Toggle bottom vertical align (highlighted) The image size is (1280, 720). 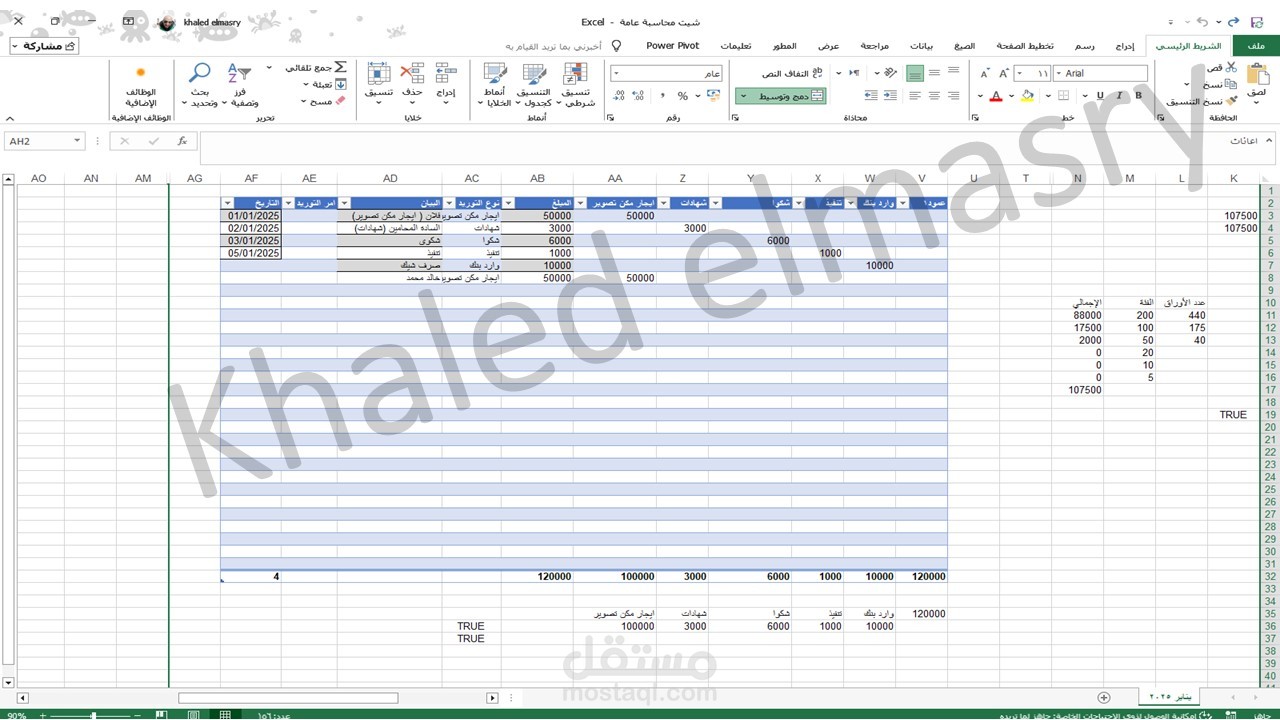click(915, 74)
